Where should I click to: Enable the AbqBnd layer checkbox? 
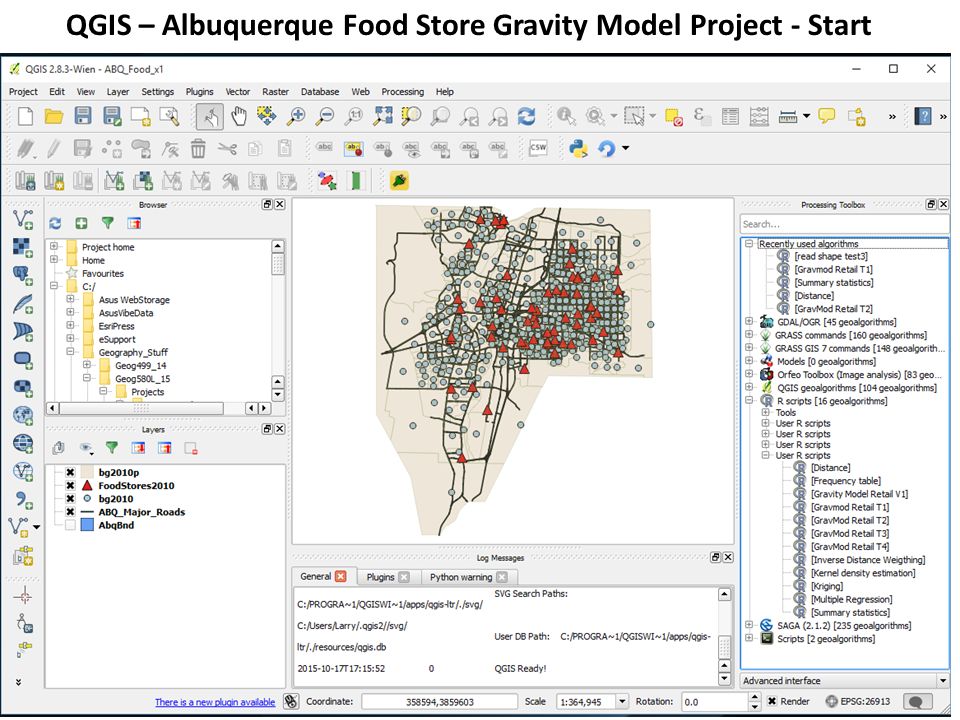coord(70,525)
